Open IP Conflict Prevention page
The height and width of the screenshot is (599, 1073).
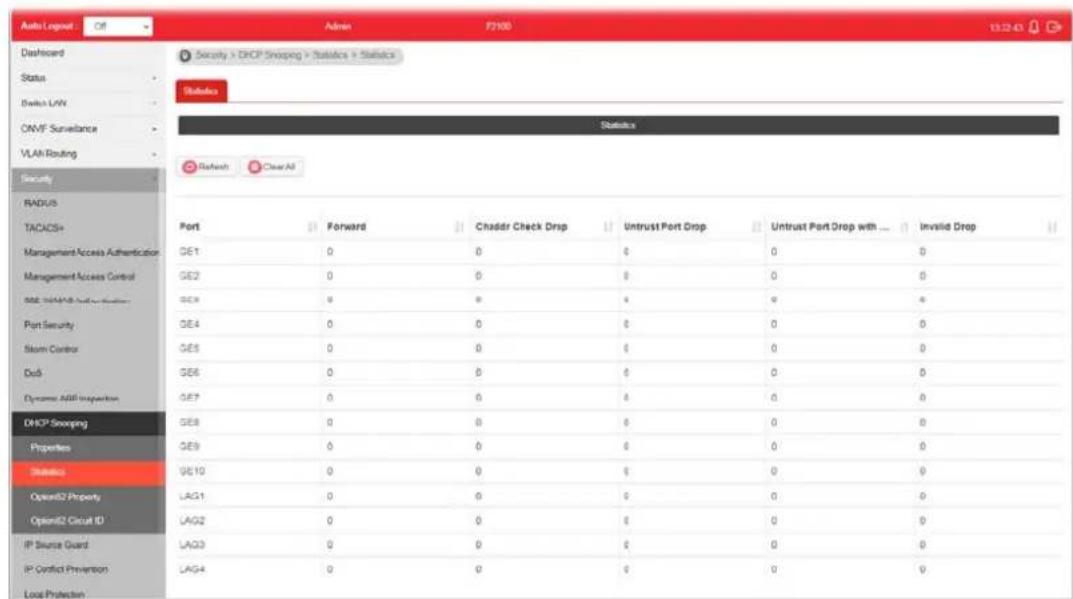[x=88, y=570]
